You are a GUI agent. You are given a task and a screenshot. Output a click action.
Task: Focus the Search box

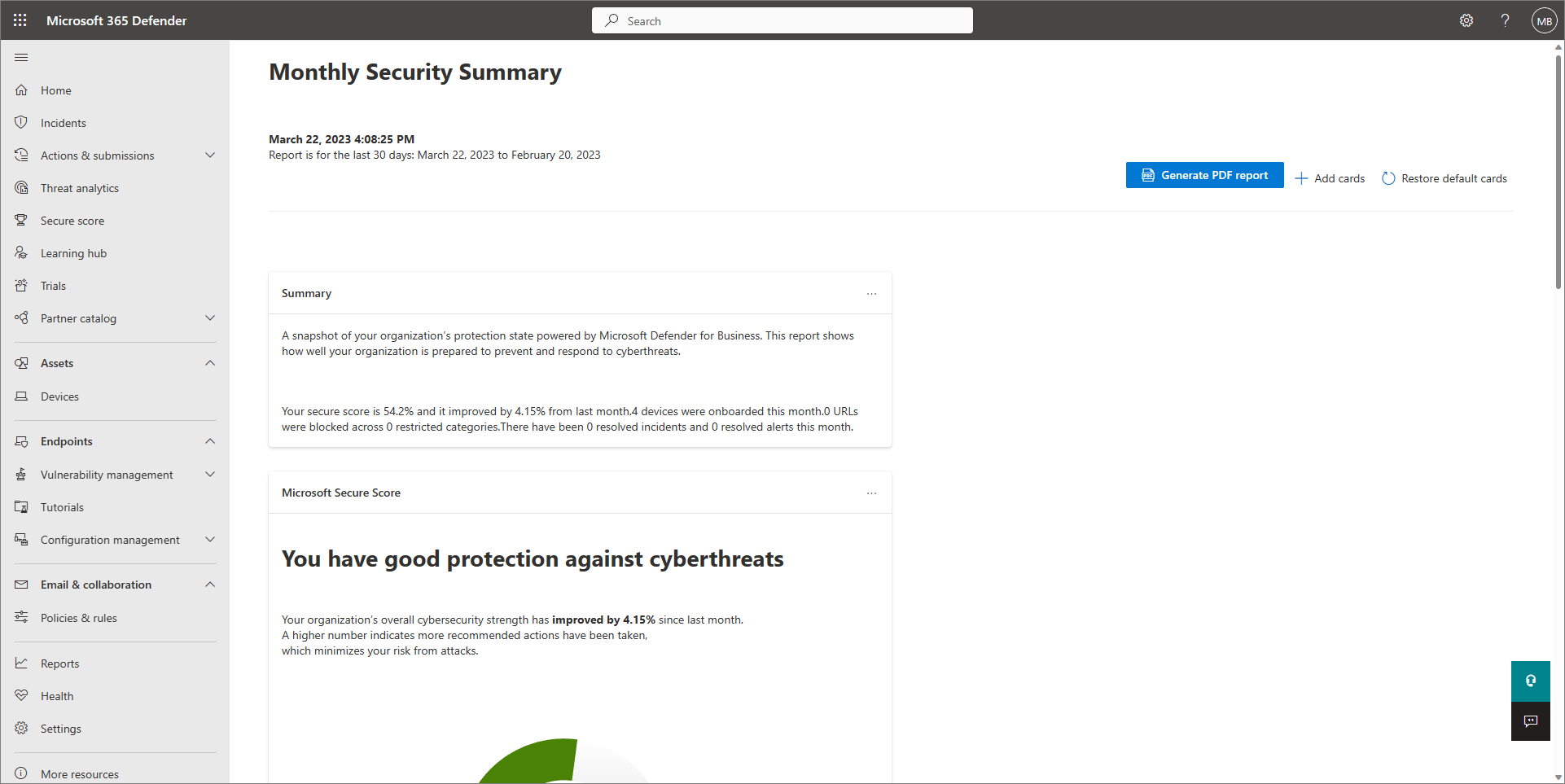click(782, 20)
